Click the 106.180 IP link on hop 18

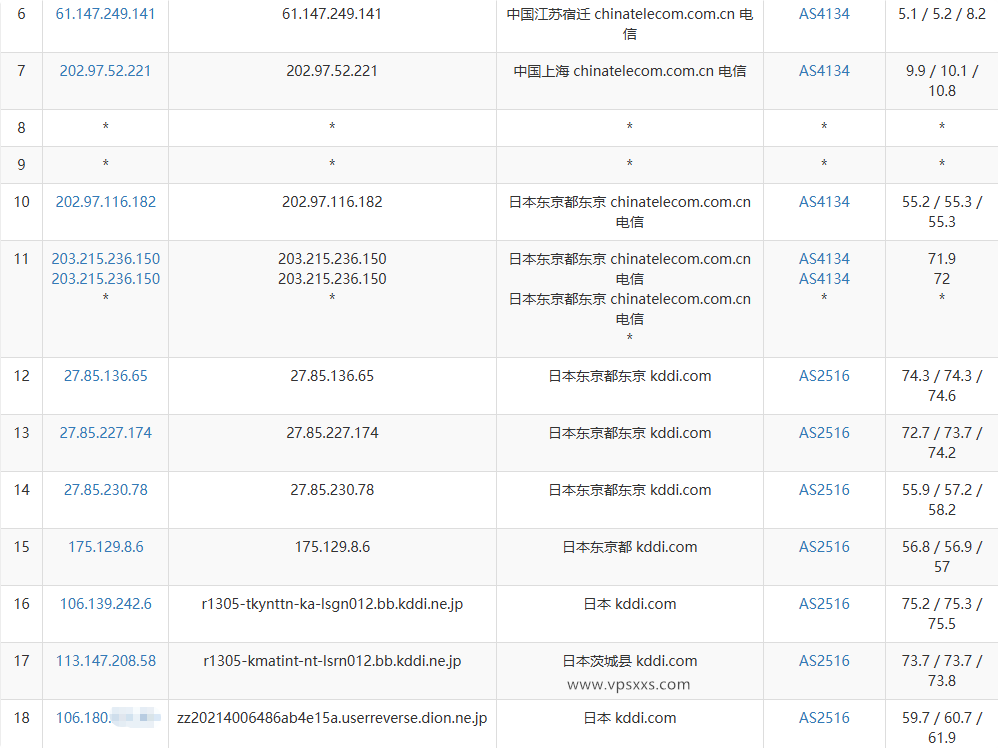pos(104,717)
